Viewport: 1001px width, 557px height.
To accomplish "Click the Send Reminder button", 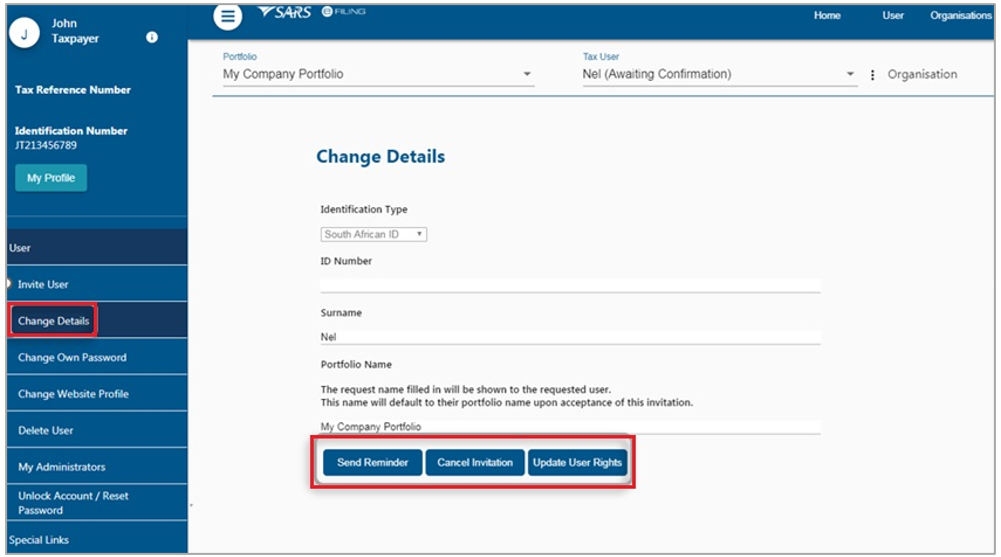I will pyautogui.click(x=373, y=463).
